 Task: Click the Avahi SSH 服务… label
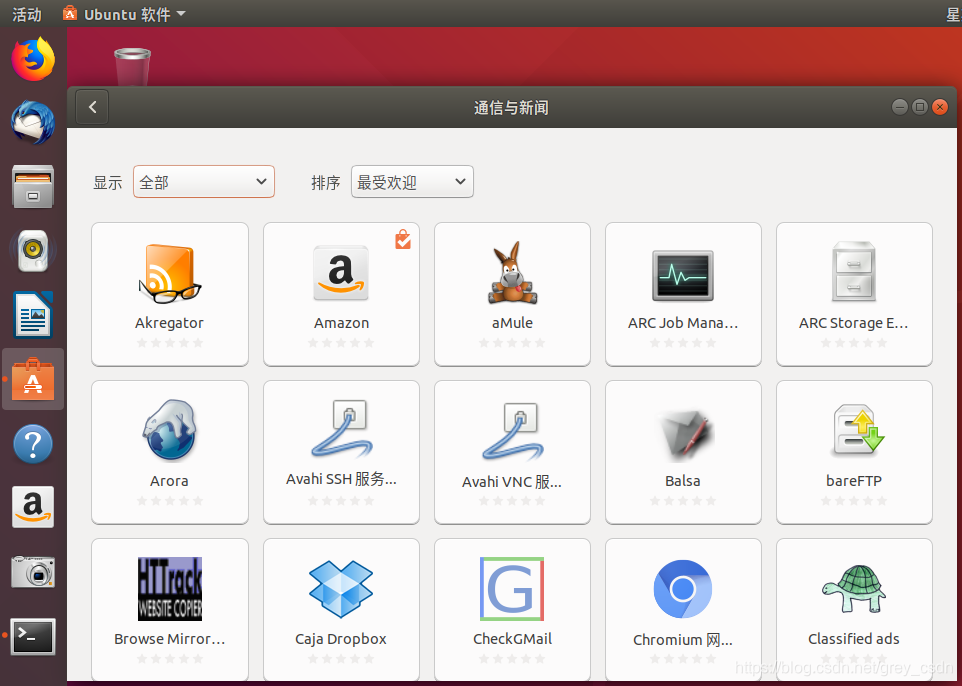[x=341, y=479]
